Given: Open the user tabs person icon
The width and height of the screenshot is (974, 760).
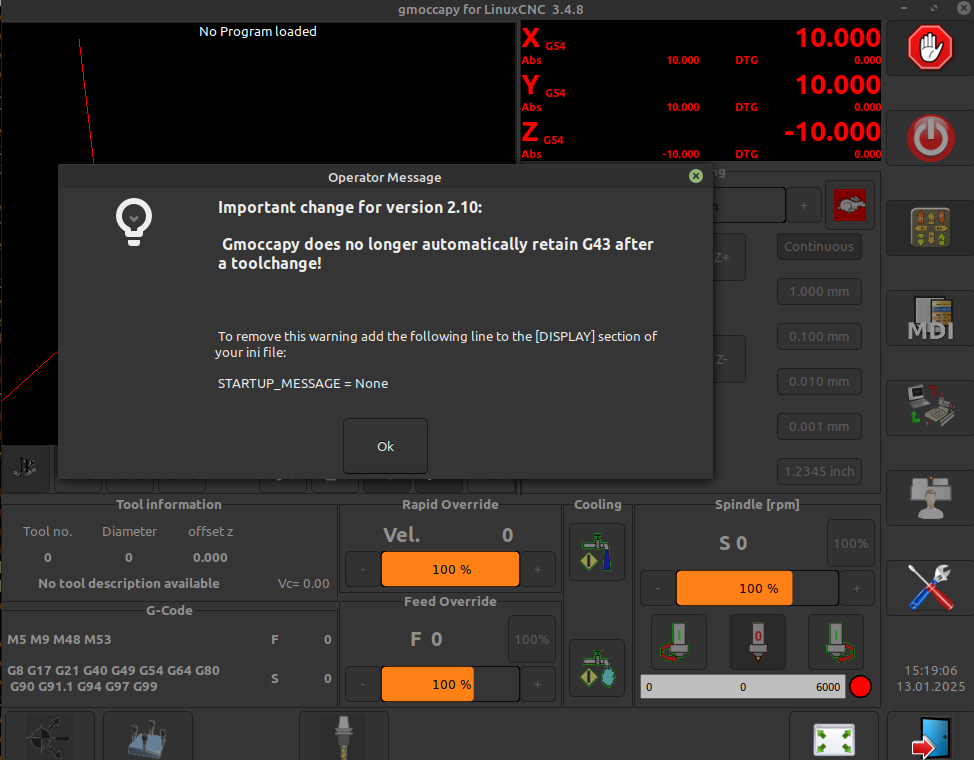Looking at the screenshot, I should click(930, 498).
